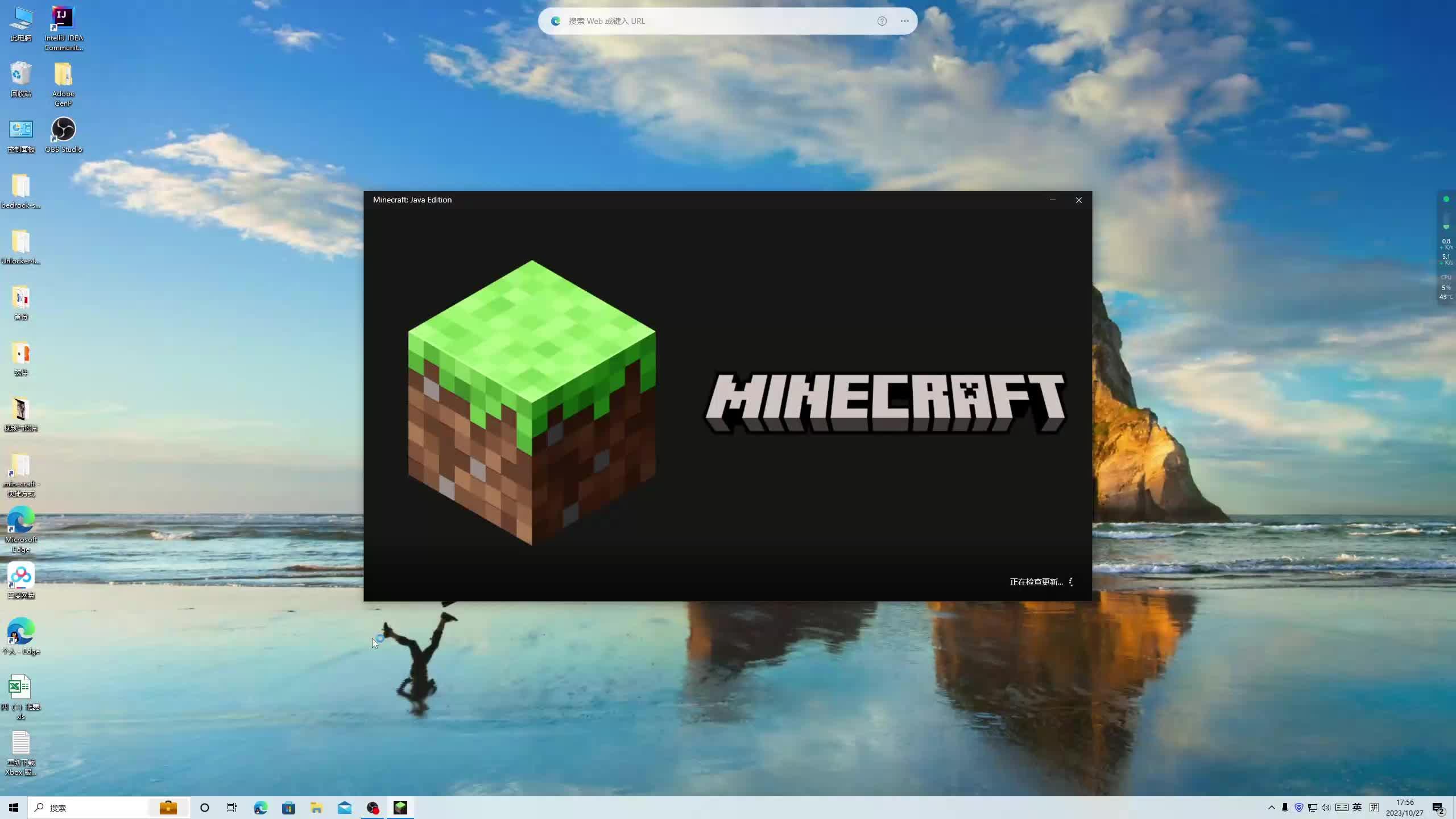1456x819 pixels.
Task: Toggle the 英 input language indicator
Action: (1358, 808)
